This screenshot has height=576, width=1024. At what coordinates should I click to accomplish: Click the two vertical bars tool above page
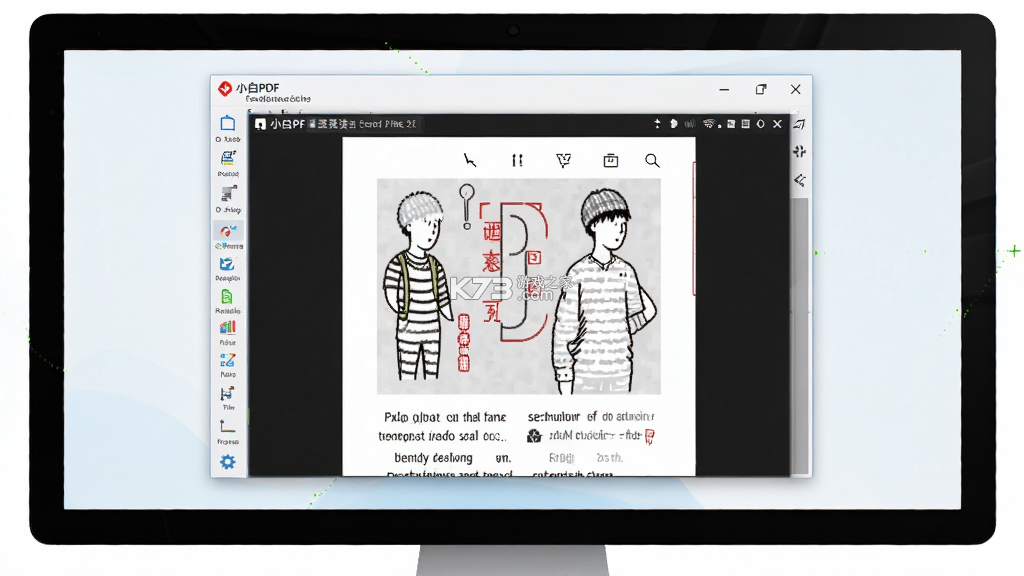[517, 161]
